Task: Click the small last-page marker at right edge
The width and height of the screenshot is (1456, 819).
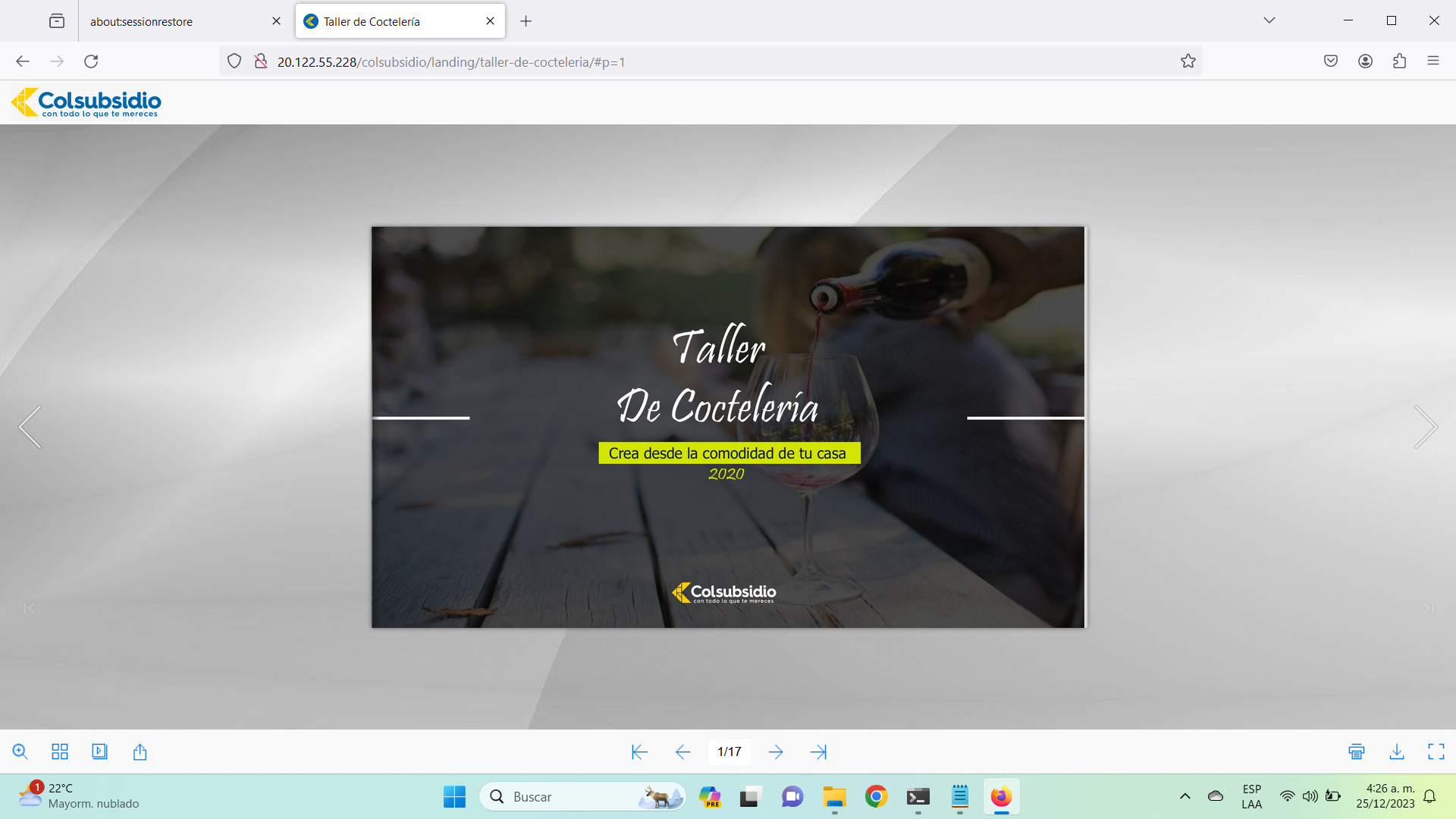Action: click(x=1428, y=608)
